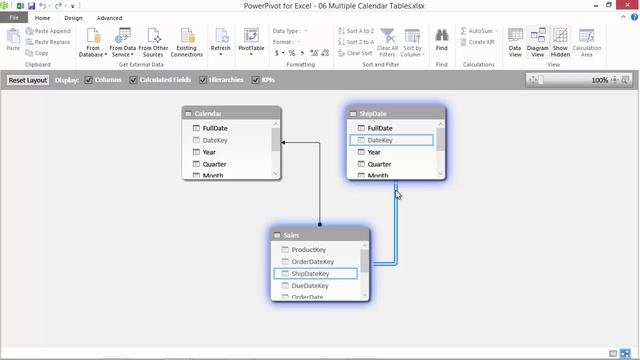Switch to Data View
The height and width of the screenshot is (360, 640).
coord(515,42)
